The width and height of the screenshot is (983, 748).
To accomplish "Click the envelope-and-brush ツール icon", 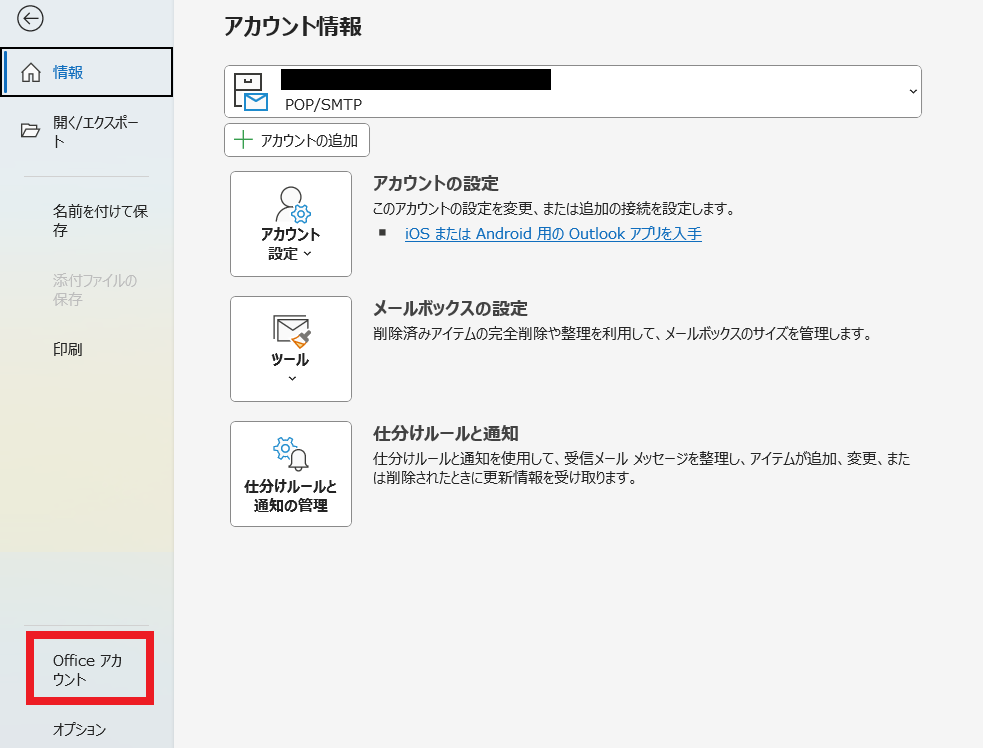I will tap(291, 330).
